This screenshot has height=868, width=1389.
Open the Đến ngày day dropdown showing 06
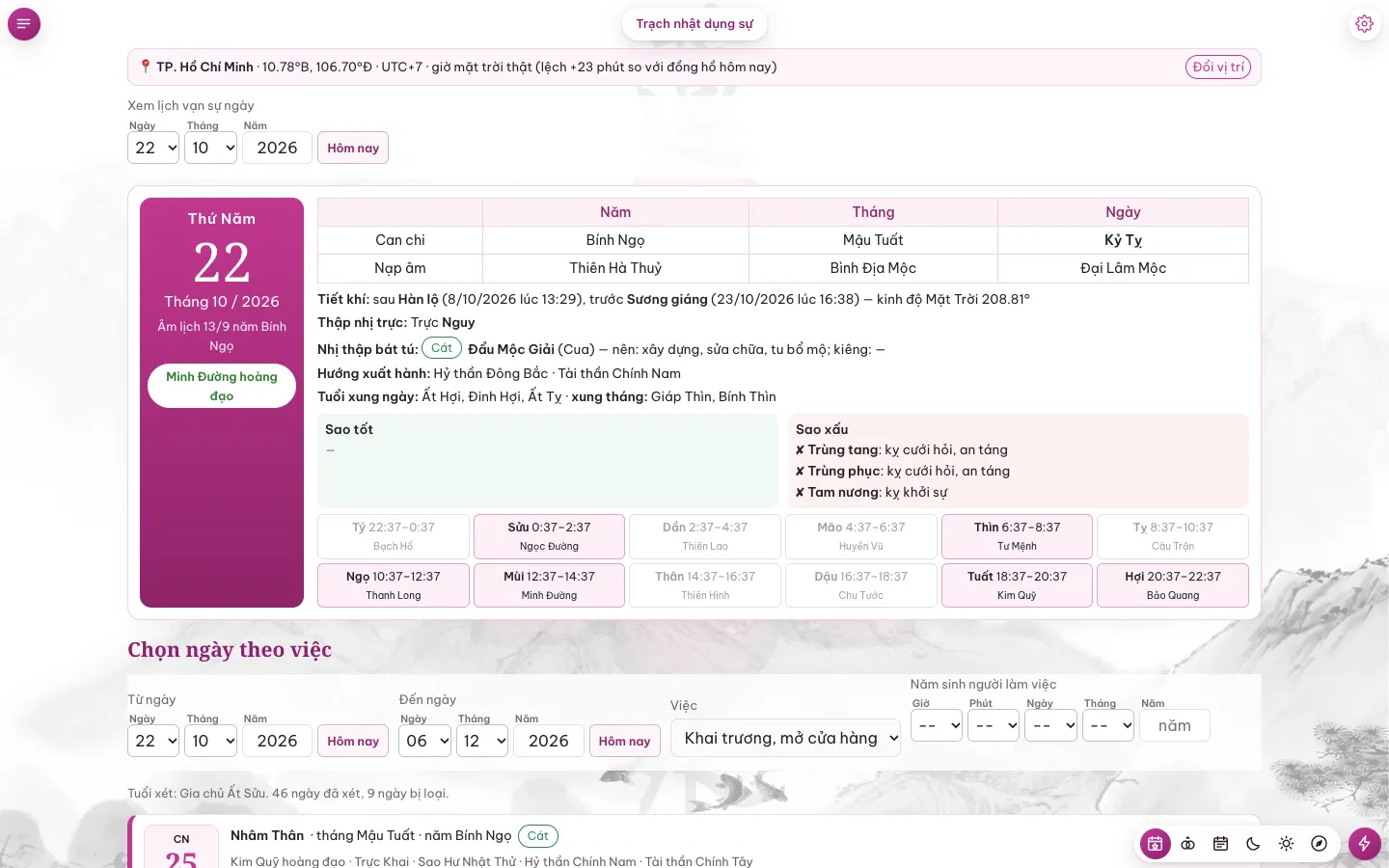click(x=424, y=741)
